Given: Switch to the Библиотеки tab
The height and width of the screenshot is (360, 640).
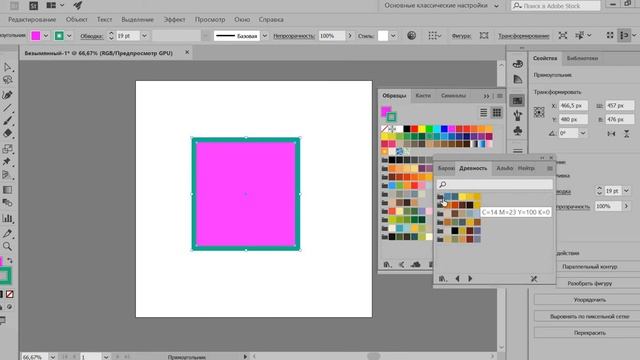Looking at the screenshot, I should [x=582, y=58].
